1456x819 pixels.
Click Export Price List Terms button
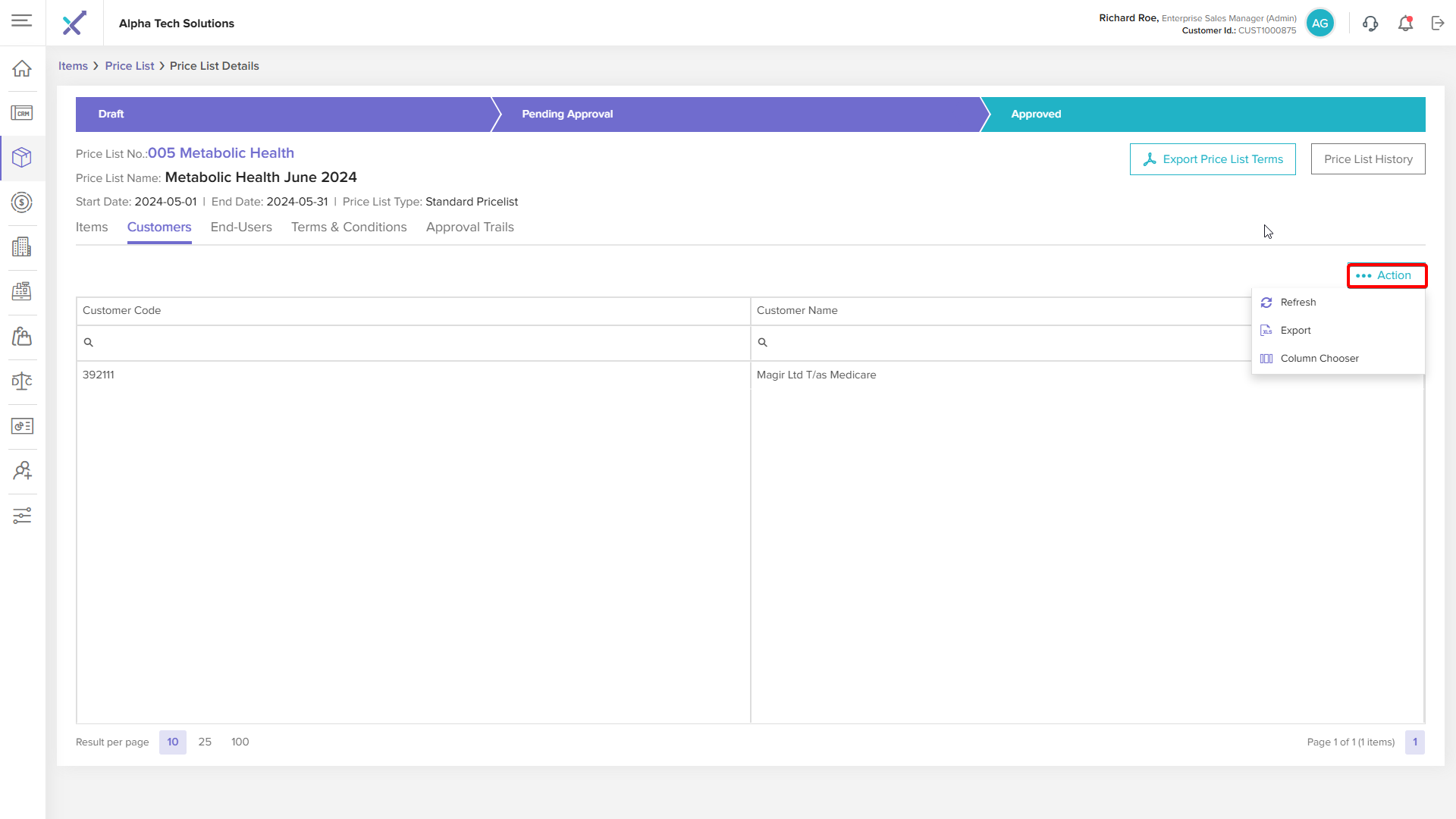click(x=1212, y=159)
